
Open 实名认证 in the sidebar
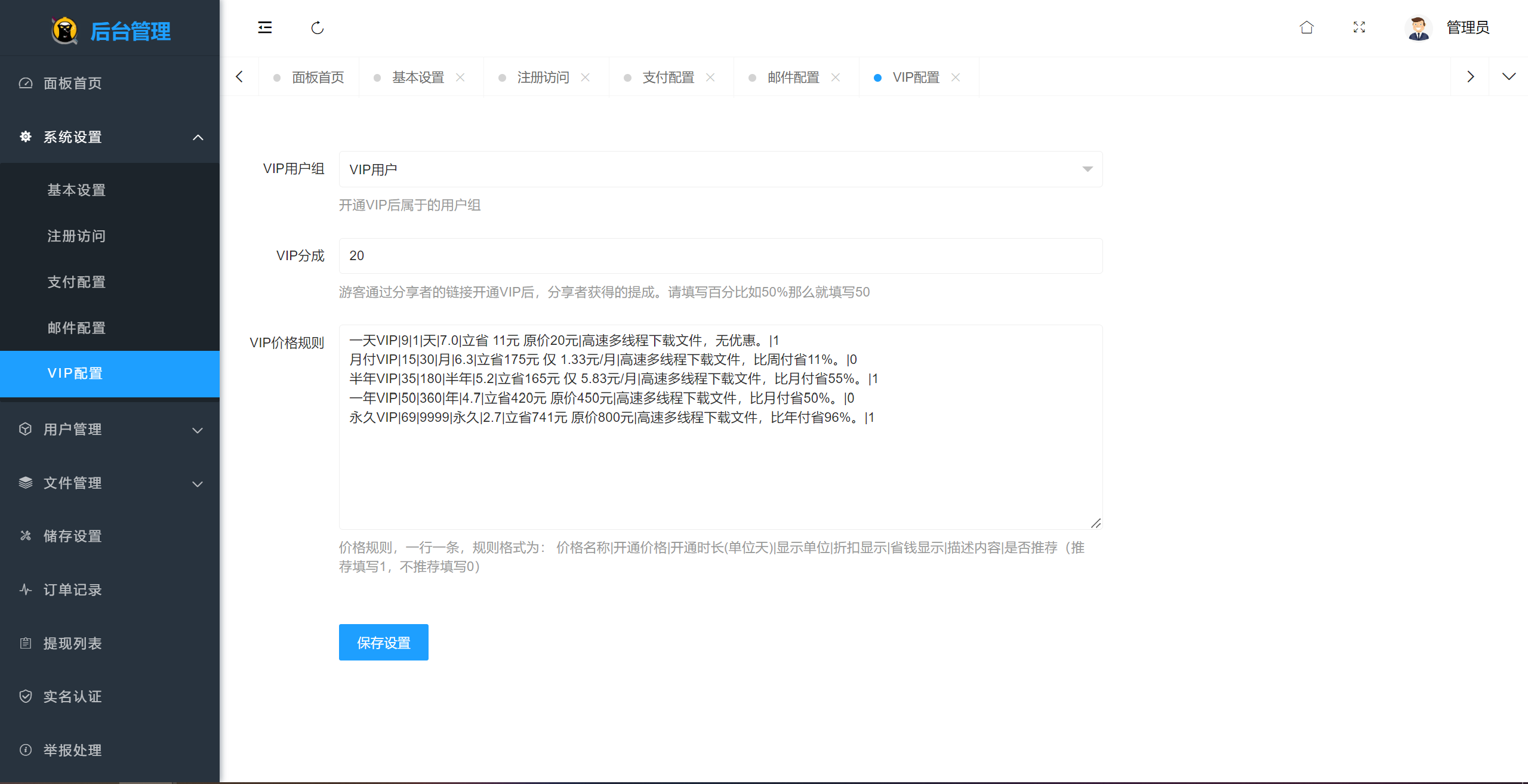110,696
